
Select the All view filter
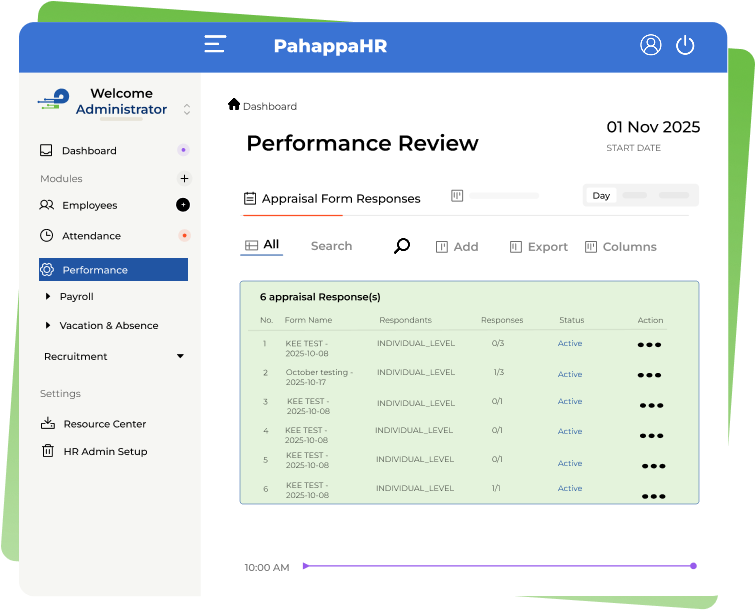point(262,245)
